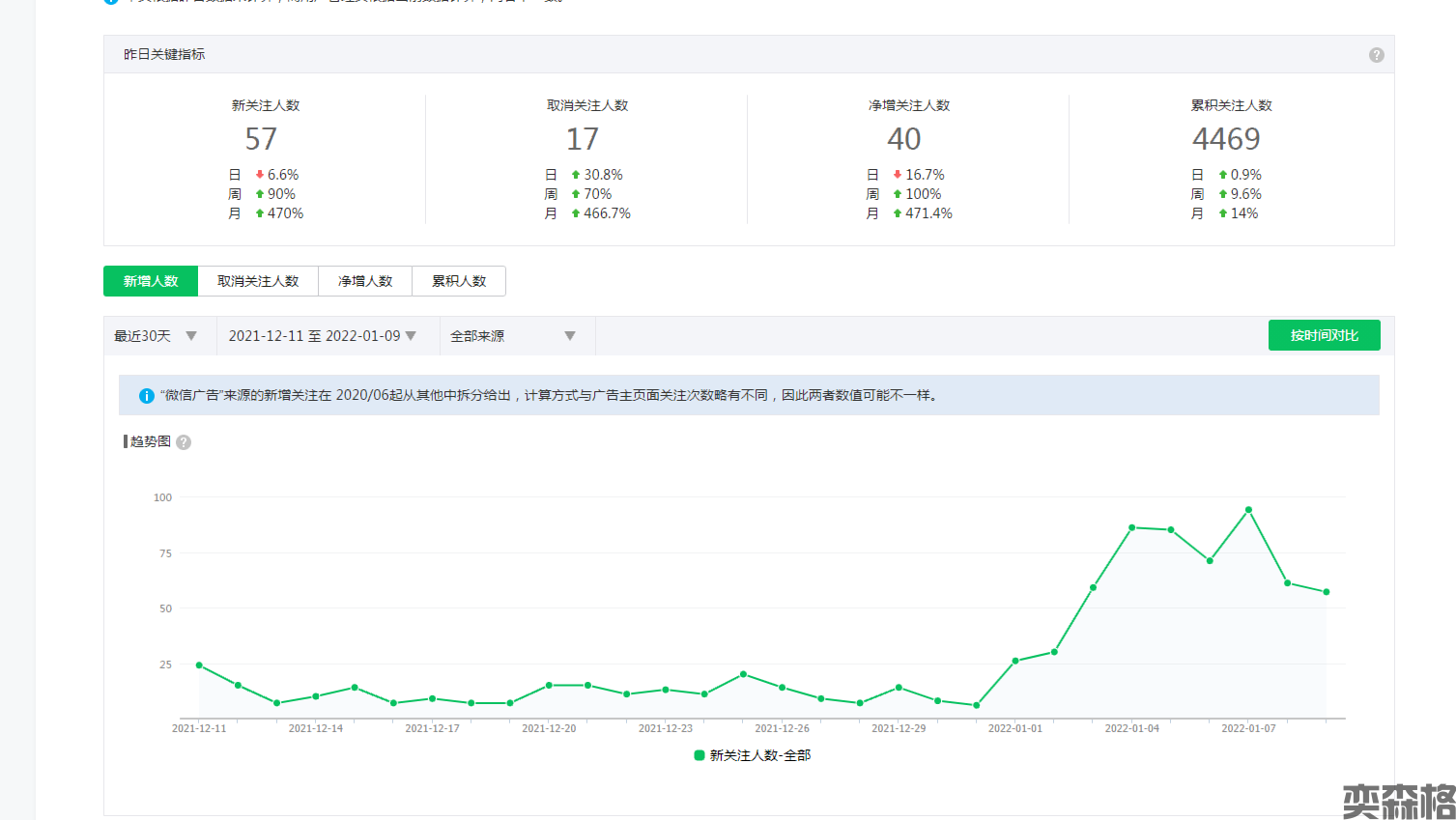Click peak data point on 2022-01-07
The image size is (1456, 820).
pyautogui.click(x=1248, y=510)
